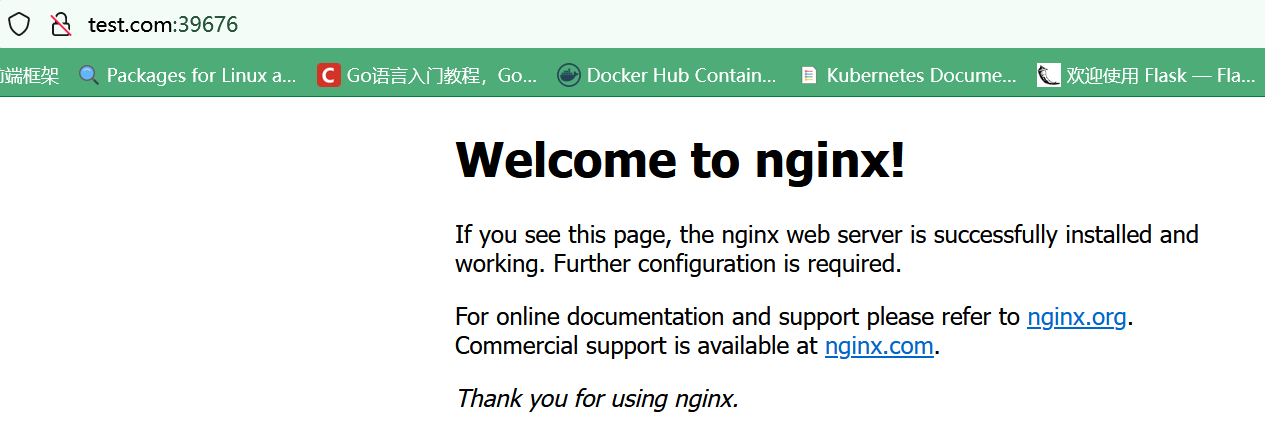Viewport: 1265px width, 430px height.
Task: Click the magnifier icon of Packages for Linux bookmark
Action: pos(89,75)
